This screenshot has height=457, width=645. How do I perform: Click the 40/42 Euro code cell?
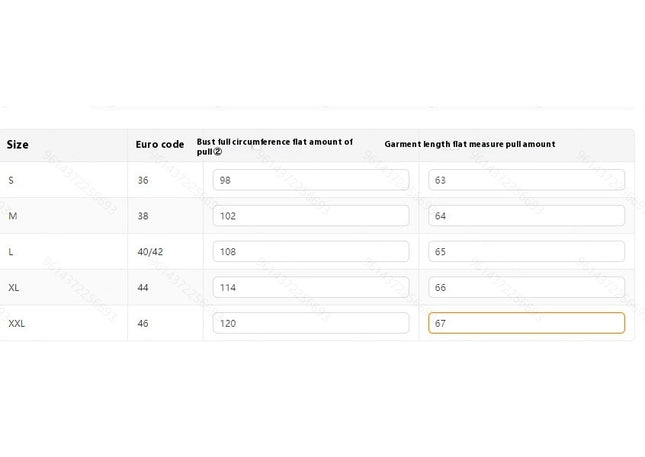150,252
